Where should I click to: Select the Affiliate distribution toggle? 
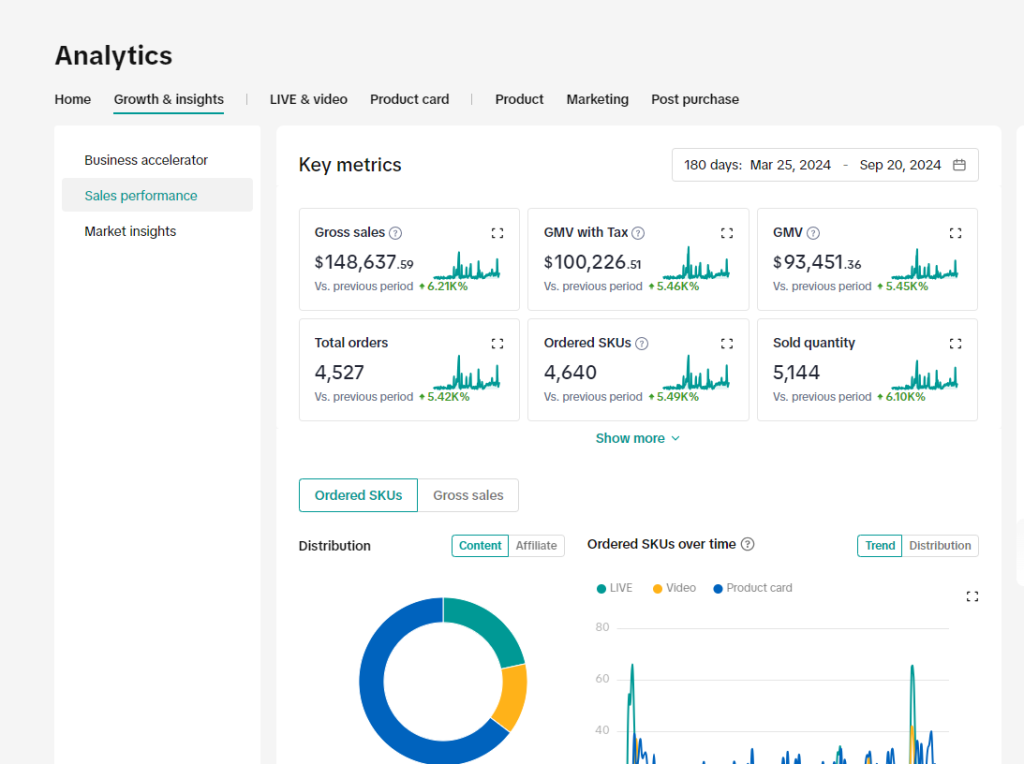click(x=536, y=546)
